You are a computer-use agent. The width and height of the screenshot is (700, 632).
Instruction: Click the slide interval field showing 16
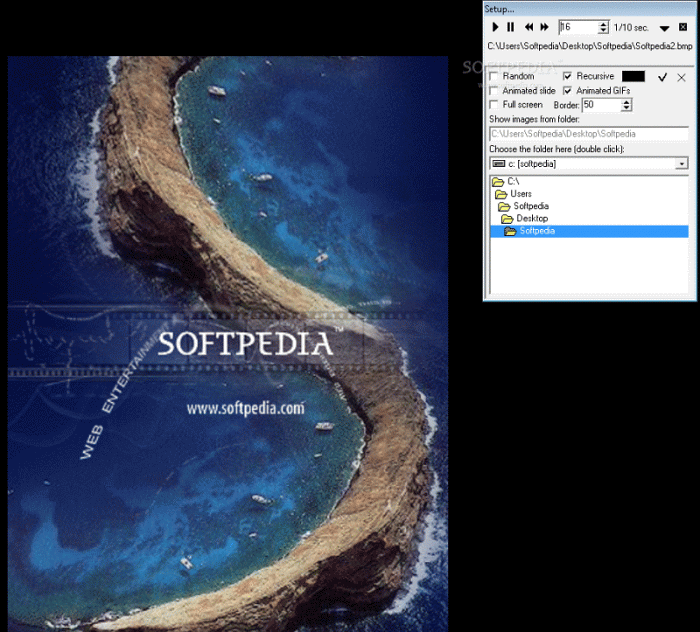(579, 27)
